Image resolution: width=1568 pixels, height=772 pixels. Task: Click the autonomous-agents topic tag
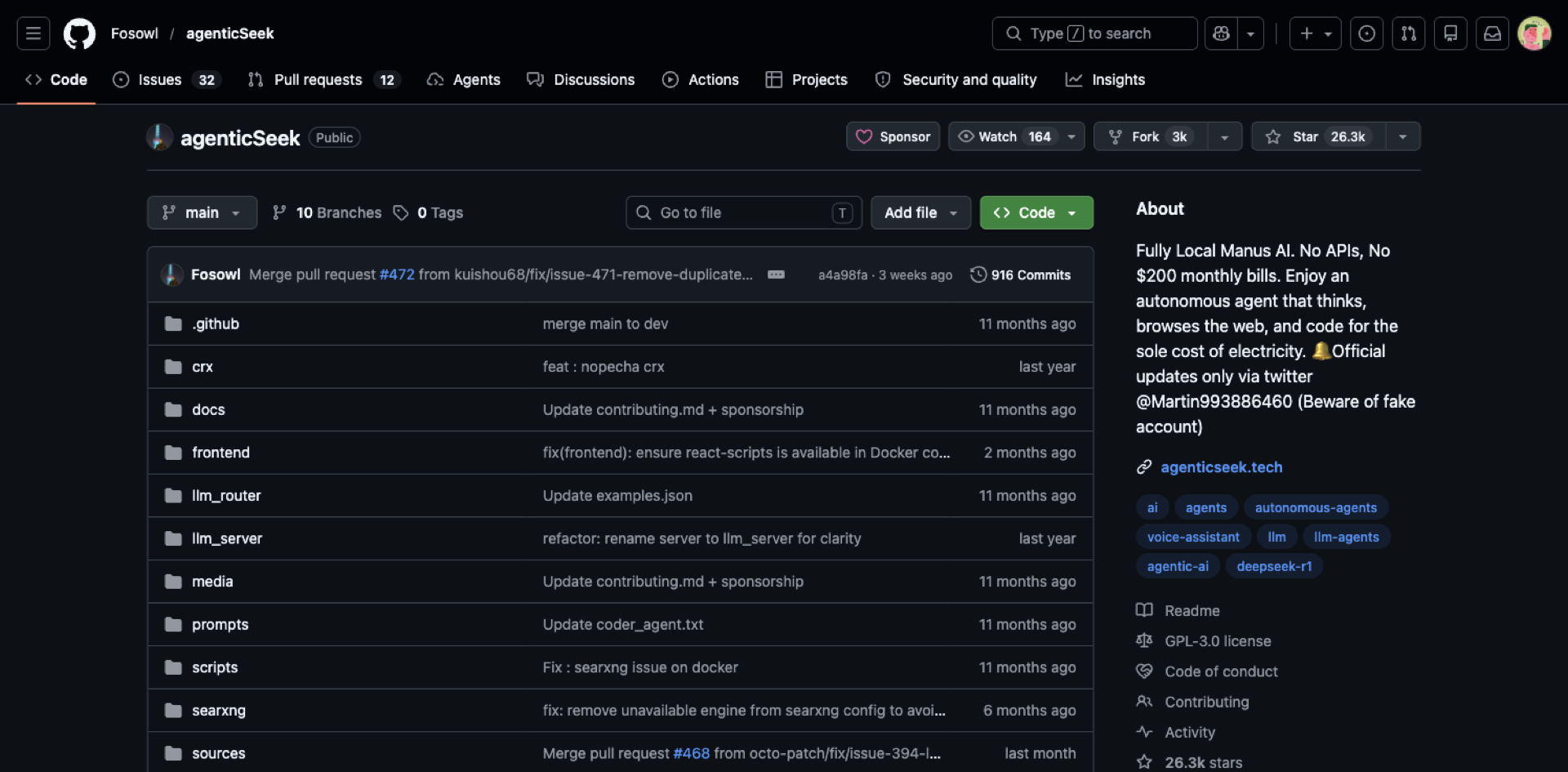(1316, 507)
